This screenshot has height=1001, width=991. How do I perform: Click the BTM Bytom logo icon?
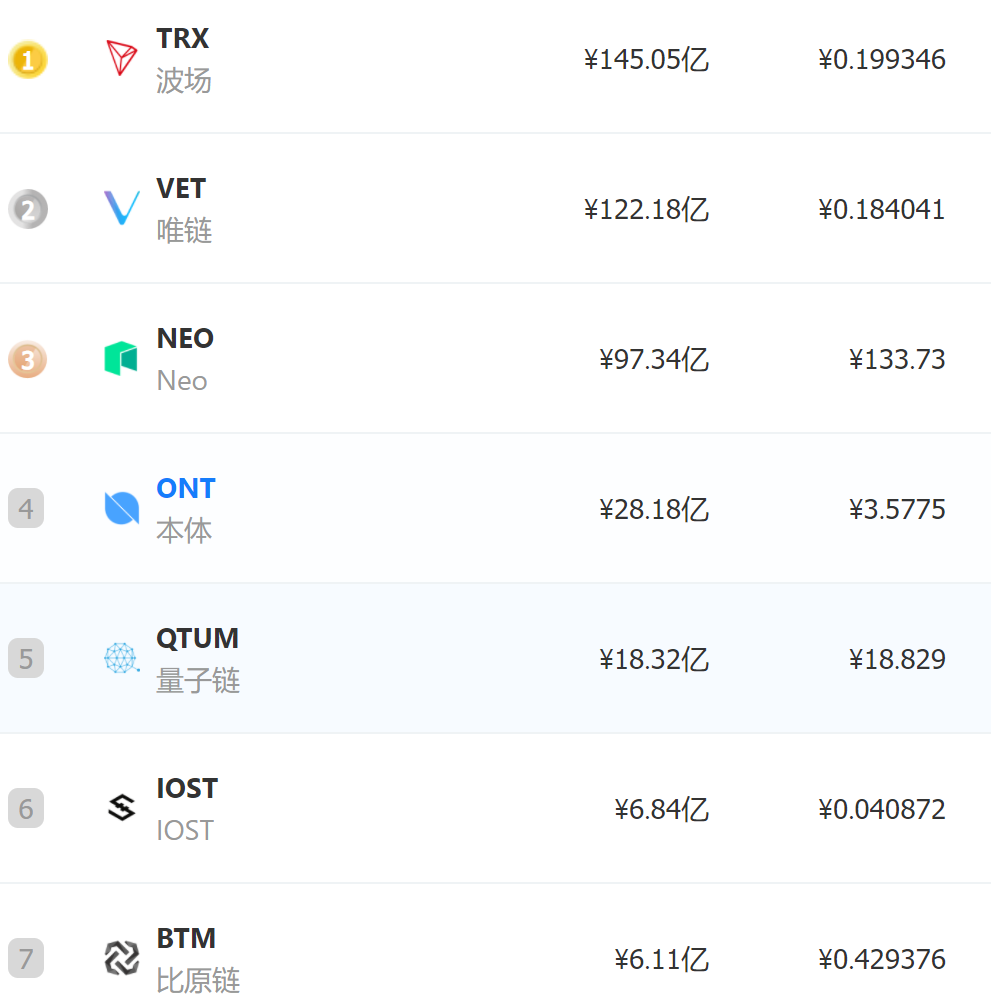[x=121, y=958]
